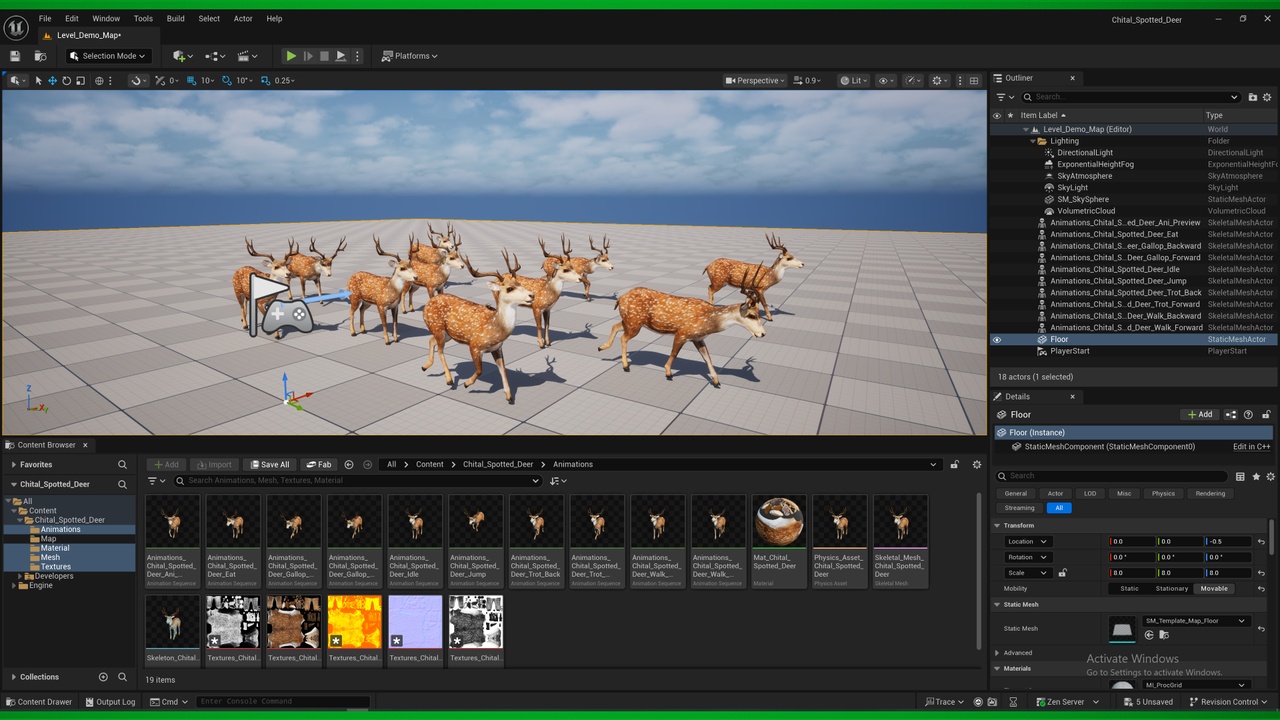Set Mobility to Stationary
The width and height of the screenshot is (1280, 720).
[x=1172, y=588]
